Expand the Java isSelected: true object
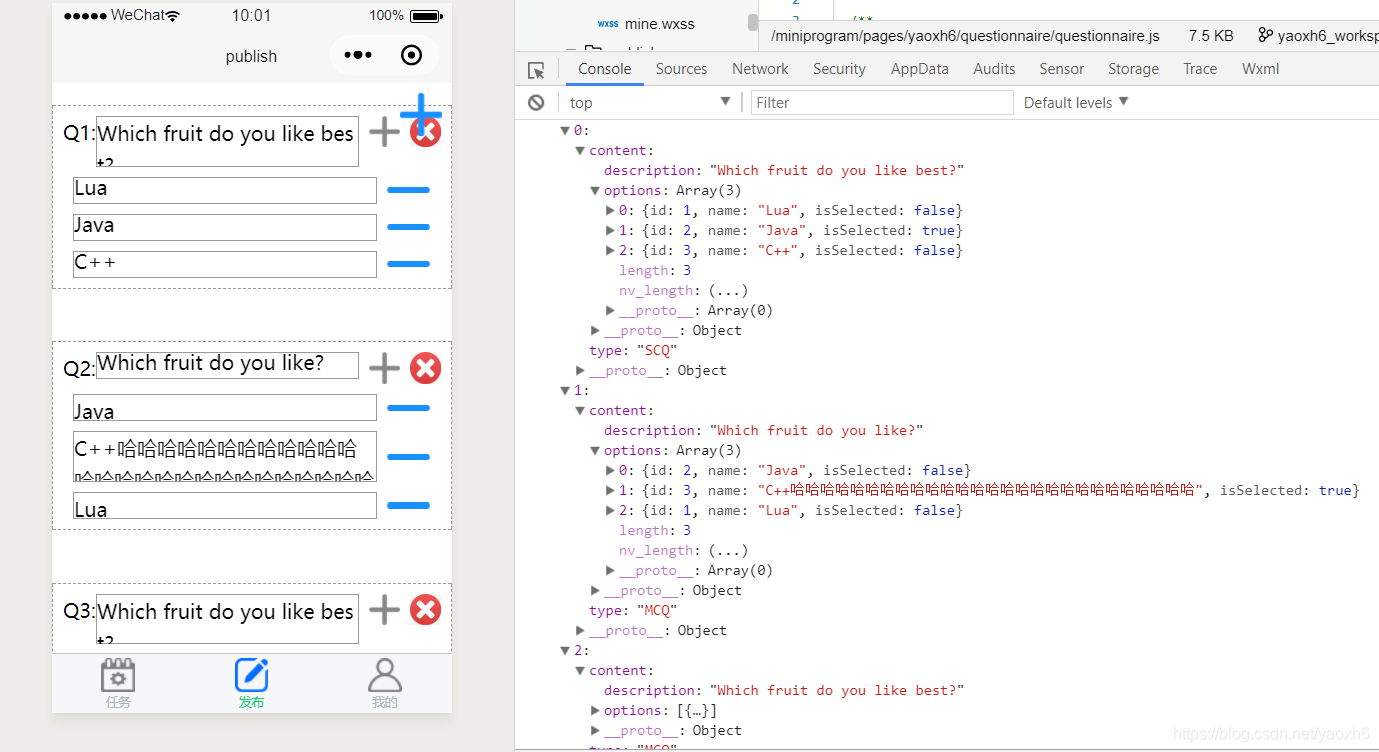Image resolution: width=1379 pixels, height=752 pixels. [x=610, y=230]
